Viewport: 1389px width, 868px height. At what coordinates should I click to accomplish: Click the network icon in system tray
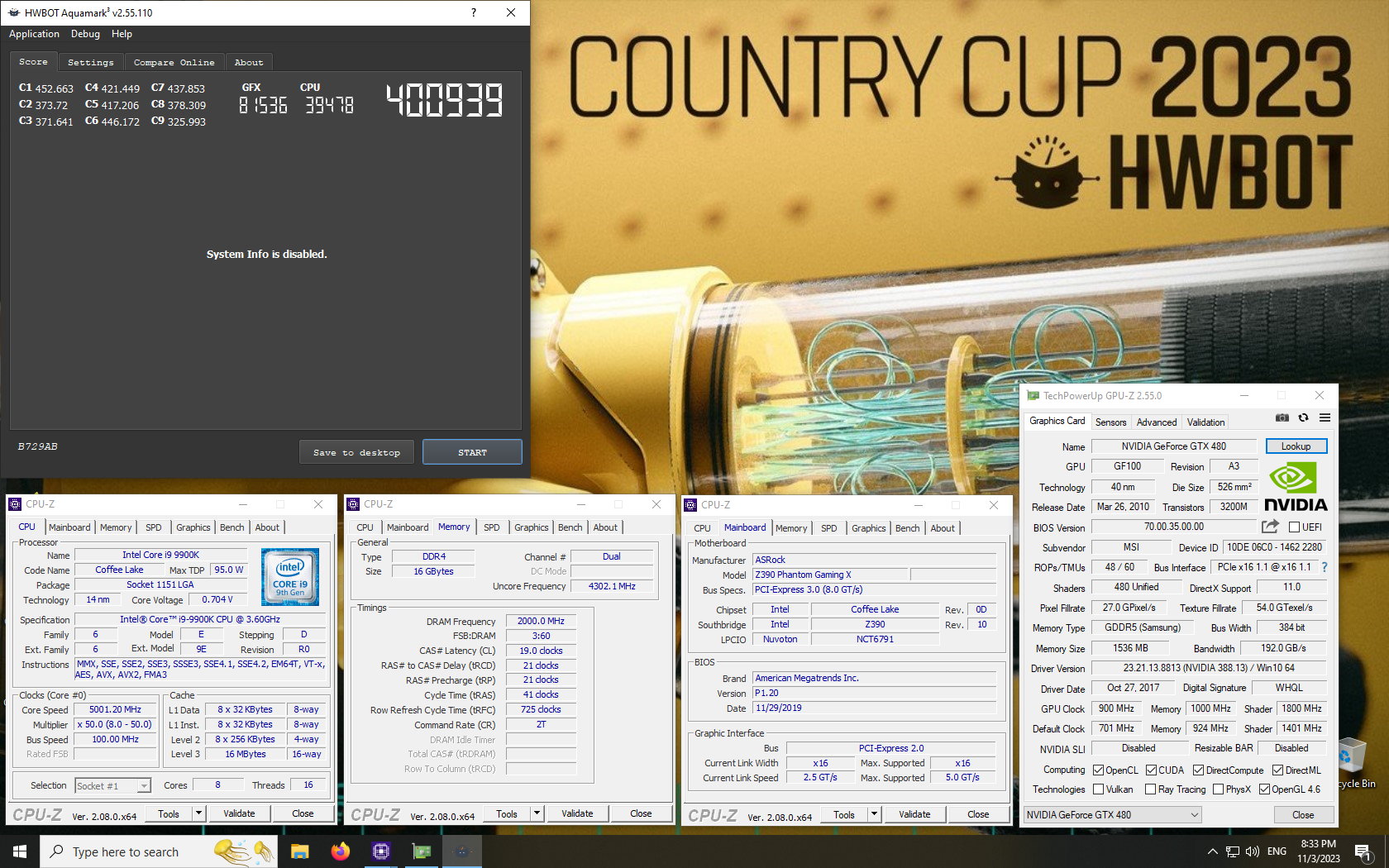(1232, 851)
